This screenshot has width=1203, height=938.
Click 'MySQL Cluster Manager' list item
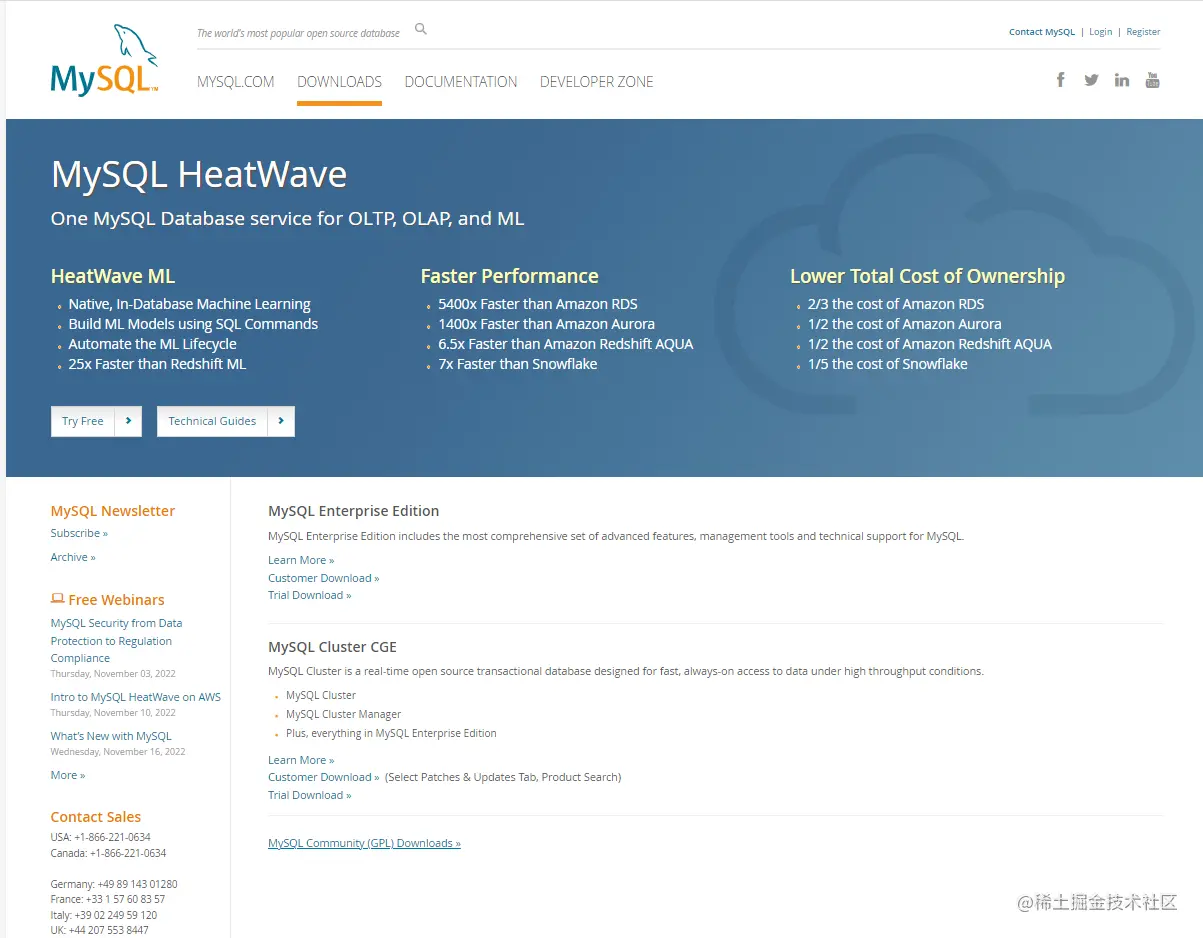344,714
